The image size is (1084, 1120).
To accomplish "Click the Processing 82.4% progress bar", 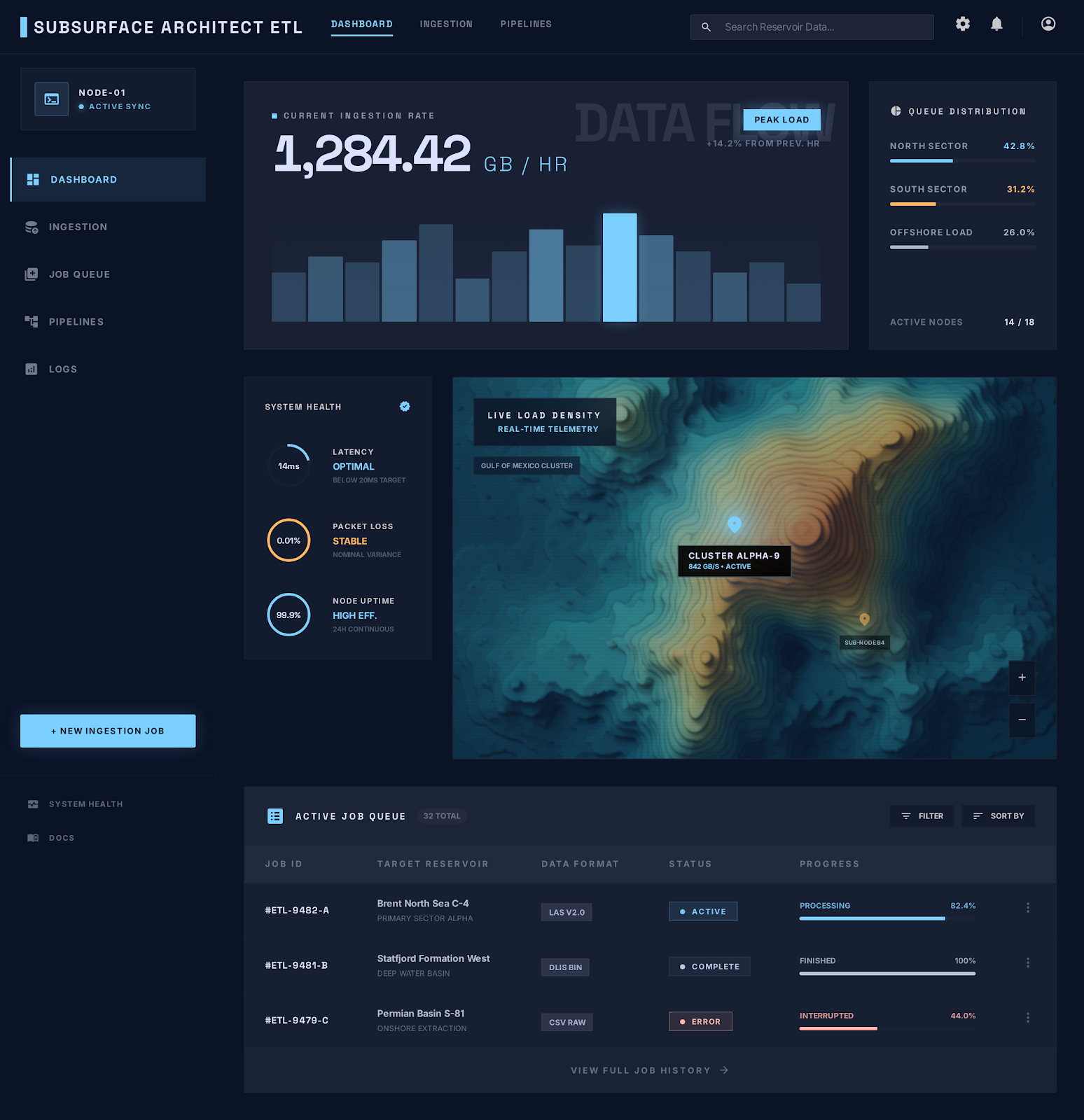I will coord(887,918).
